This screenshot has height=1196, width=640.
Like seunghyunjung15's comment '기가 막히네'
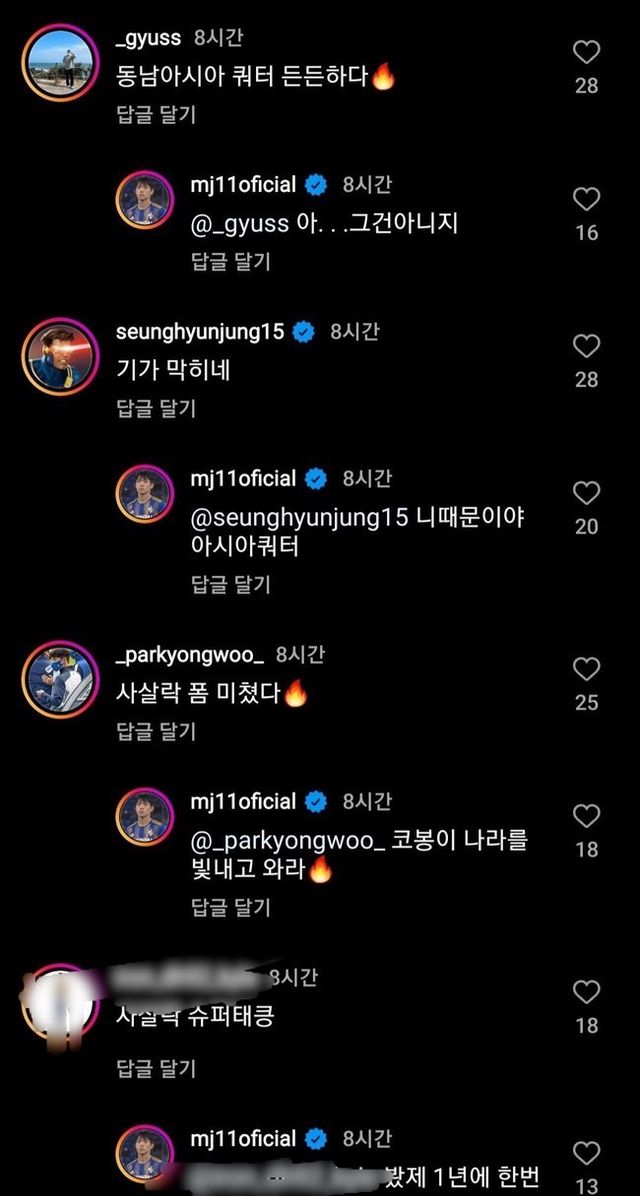click(x=586, y=347)
